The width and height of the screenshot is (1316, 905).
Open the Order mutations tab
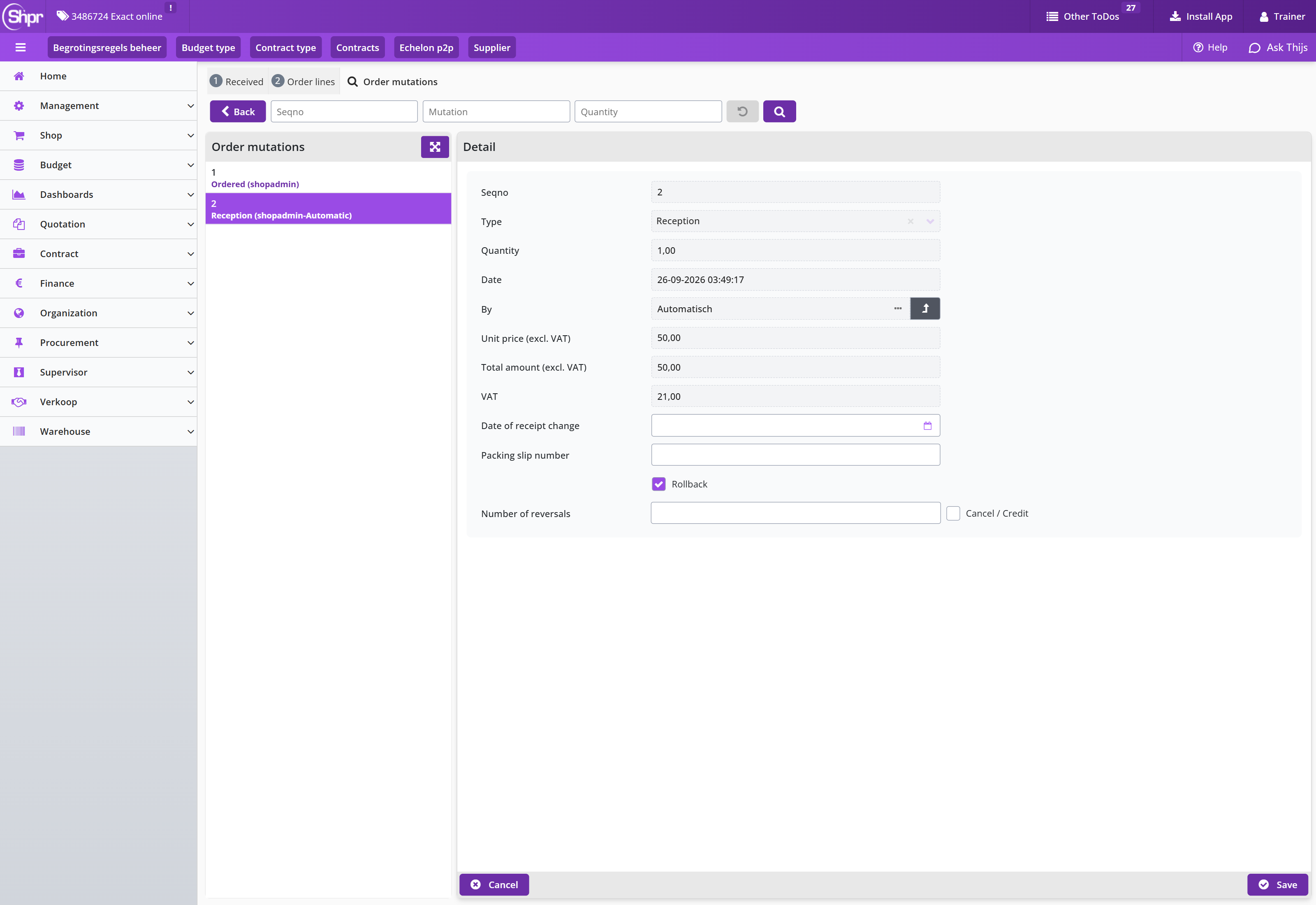(x=392, y=81)
